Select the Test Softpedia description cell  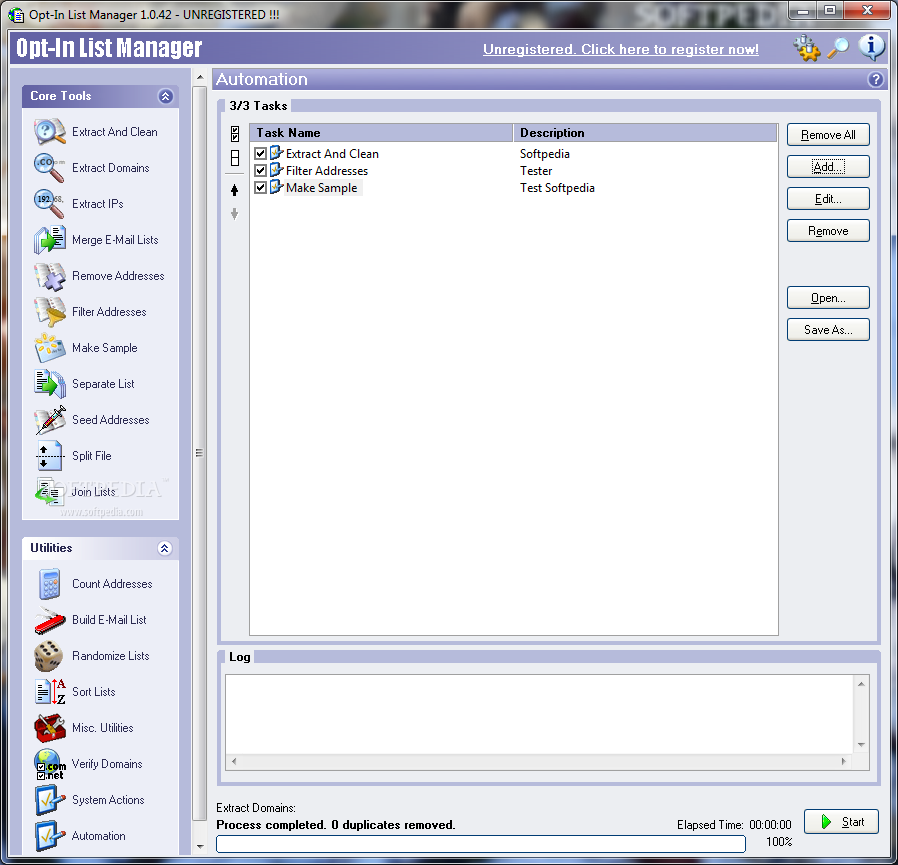557,188
